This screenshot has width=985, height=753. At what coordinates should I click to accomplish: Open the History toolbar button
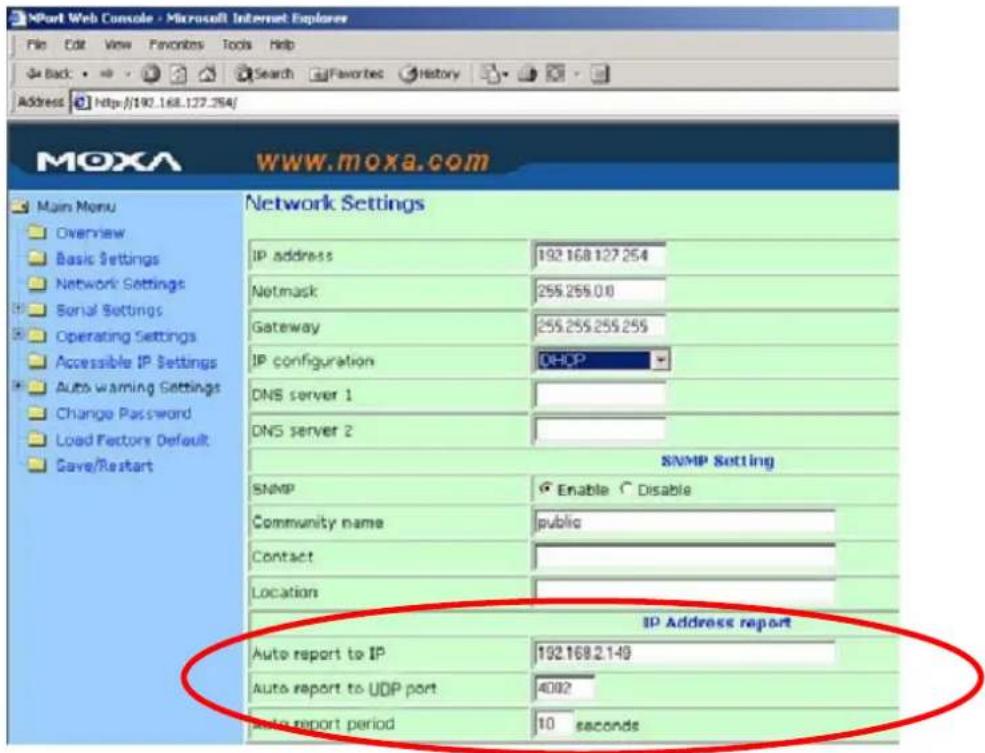430,74
